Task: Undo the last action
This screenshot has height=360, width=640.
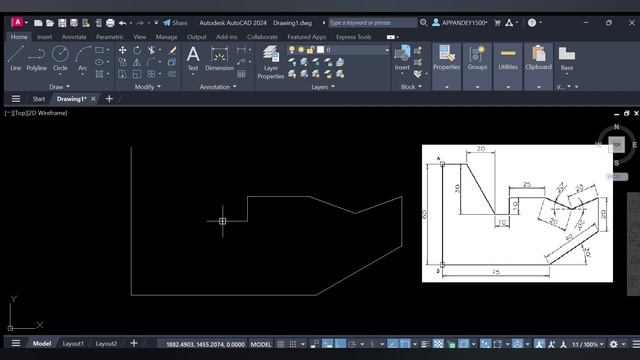Action: click(x=122, y=23)
